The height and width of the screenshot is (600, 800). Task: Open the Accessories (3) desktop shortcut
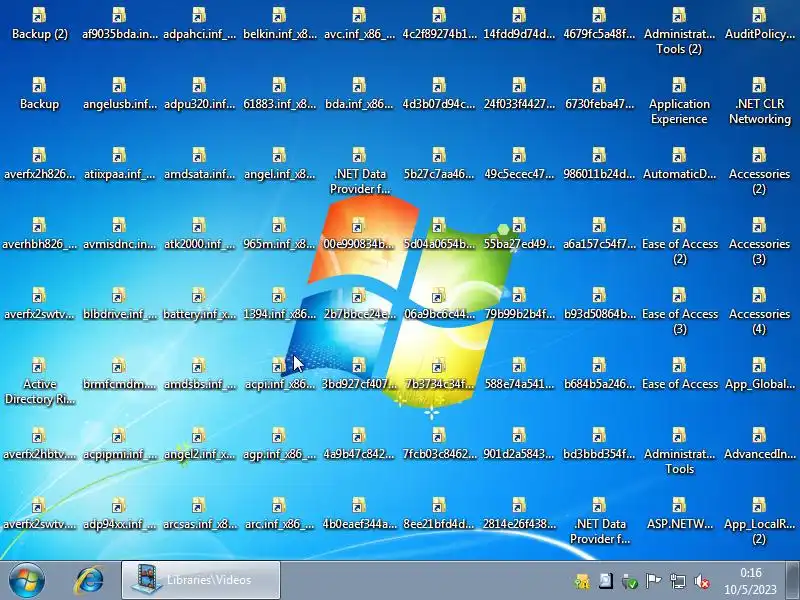(x=759, y=241)
